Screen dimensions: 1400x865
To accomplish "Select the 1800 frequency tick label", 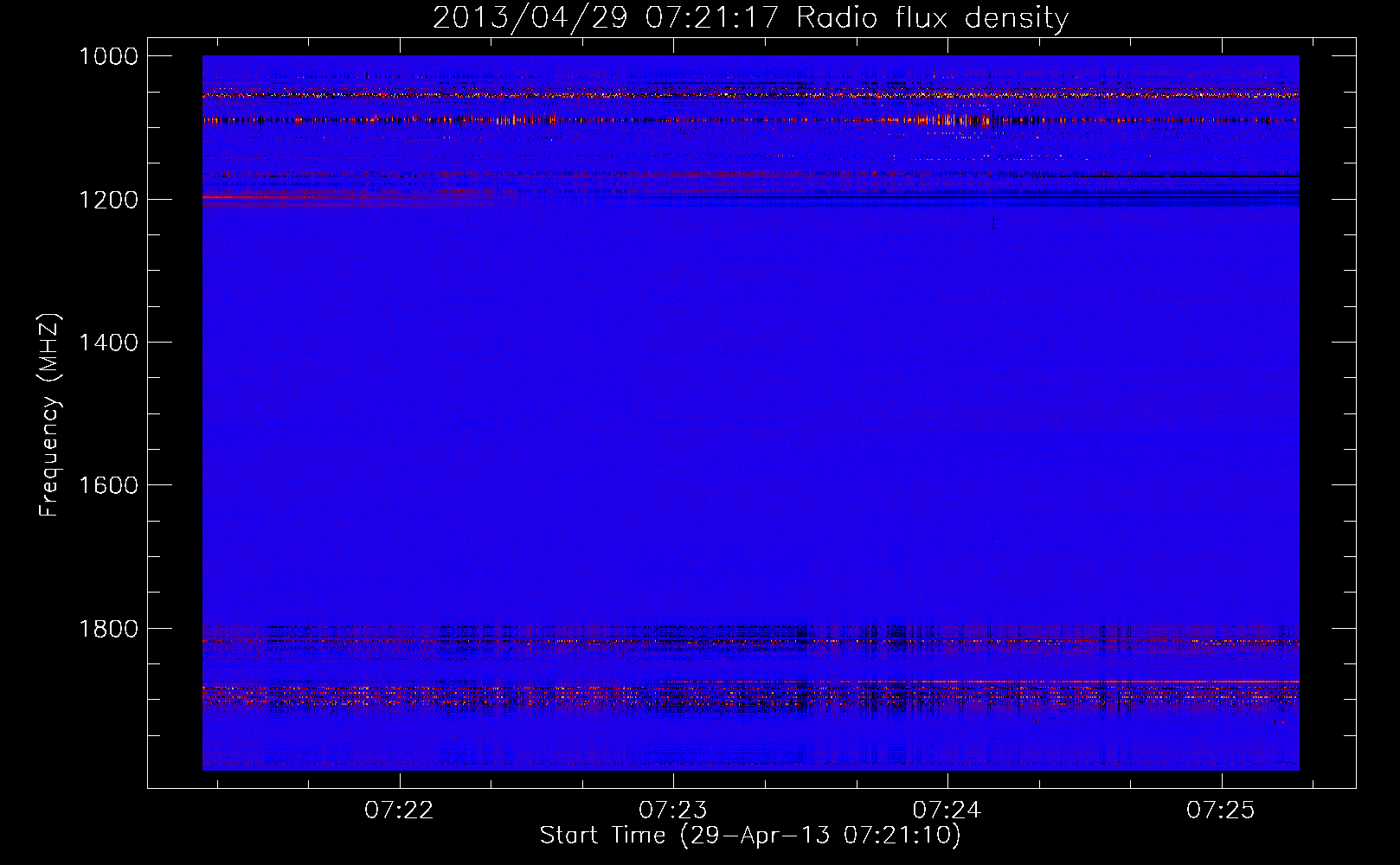I will point(109,629).
